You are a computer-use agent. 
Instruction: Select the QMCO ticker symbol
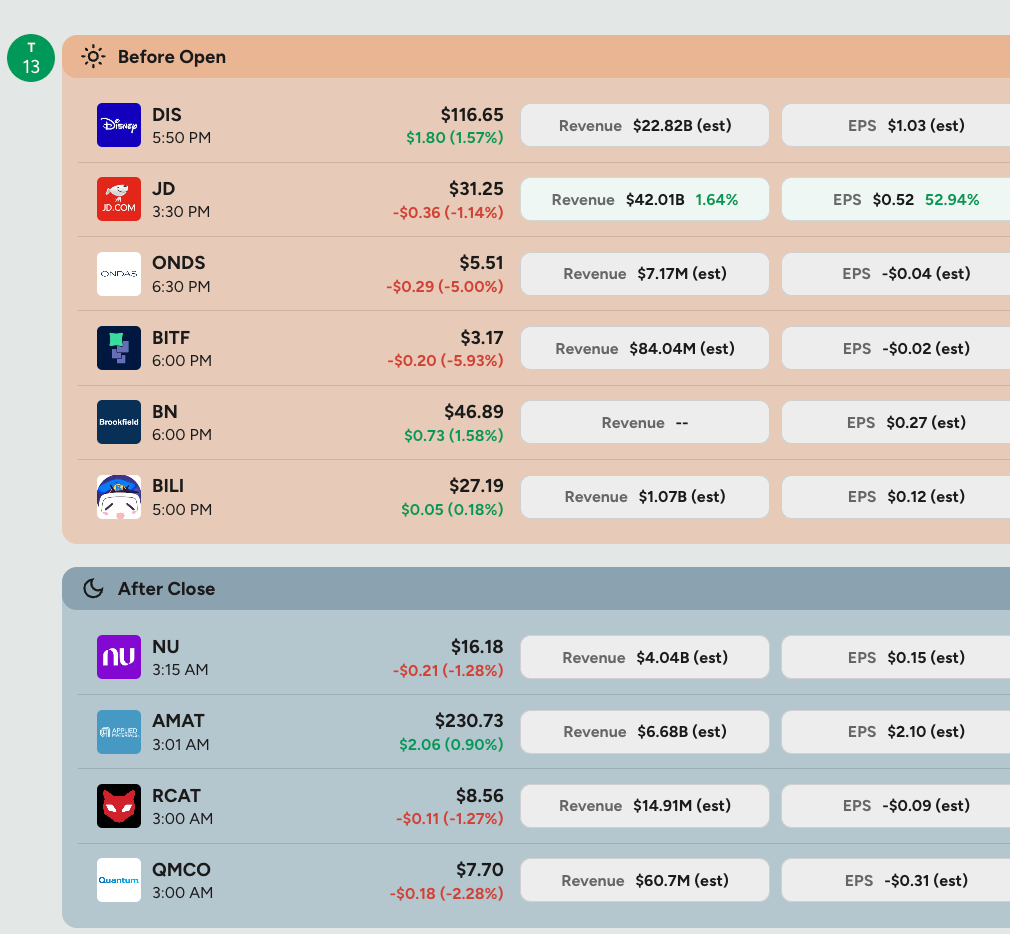click(181, 870)
